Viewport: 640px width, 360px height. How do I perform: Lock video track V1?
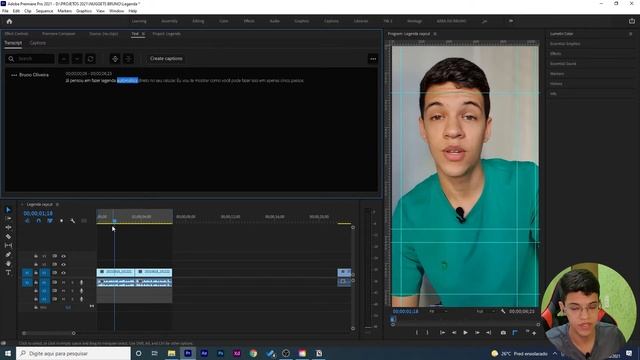point(36,273)
